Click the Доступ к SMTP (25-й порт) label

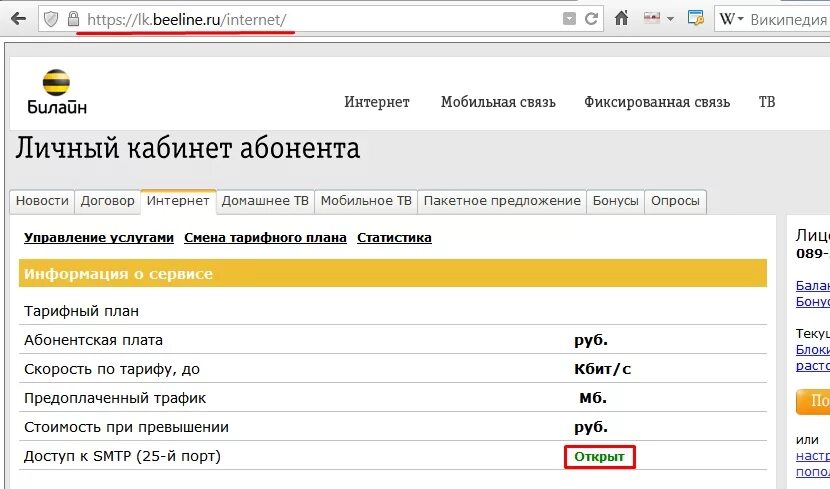122,456
